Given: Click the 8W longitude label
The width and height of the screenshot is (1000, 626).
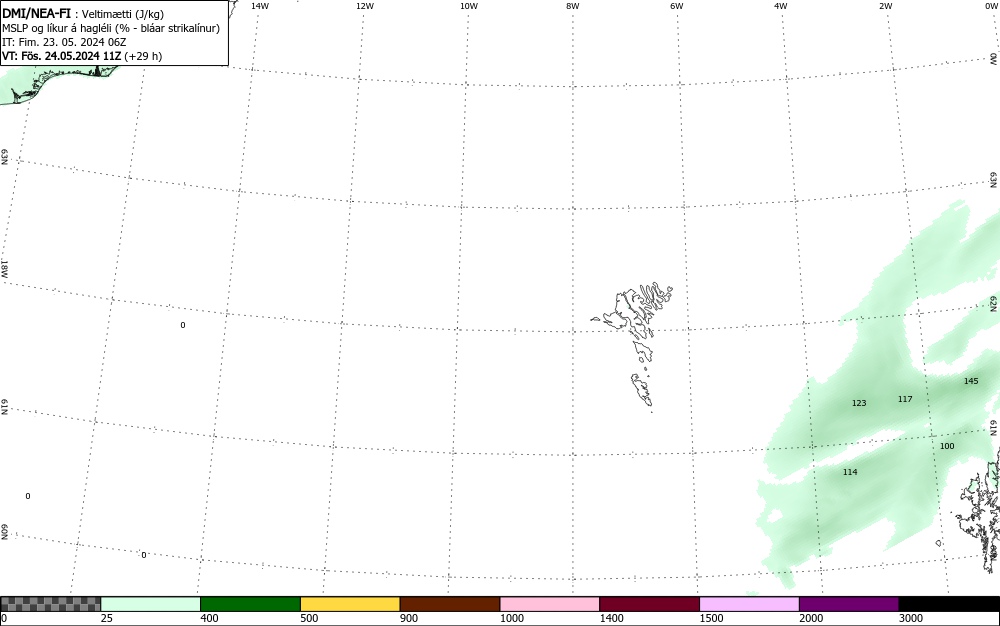Looking at the screenshot, I should [x=573, y=6].
